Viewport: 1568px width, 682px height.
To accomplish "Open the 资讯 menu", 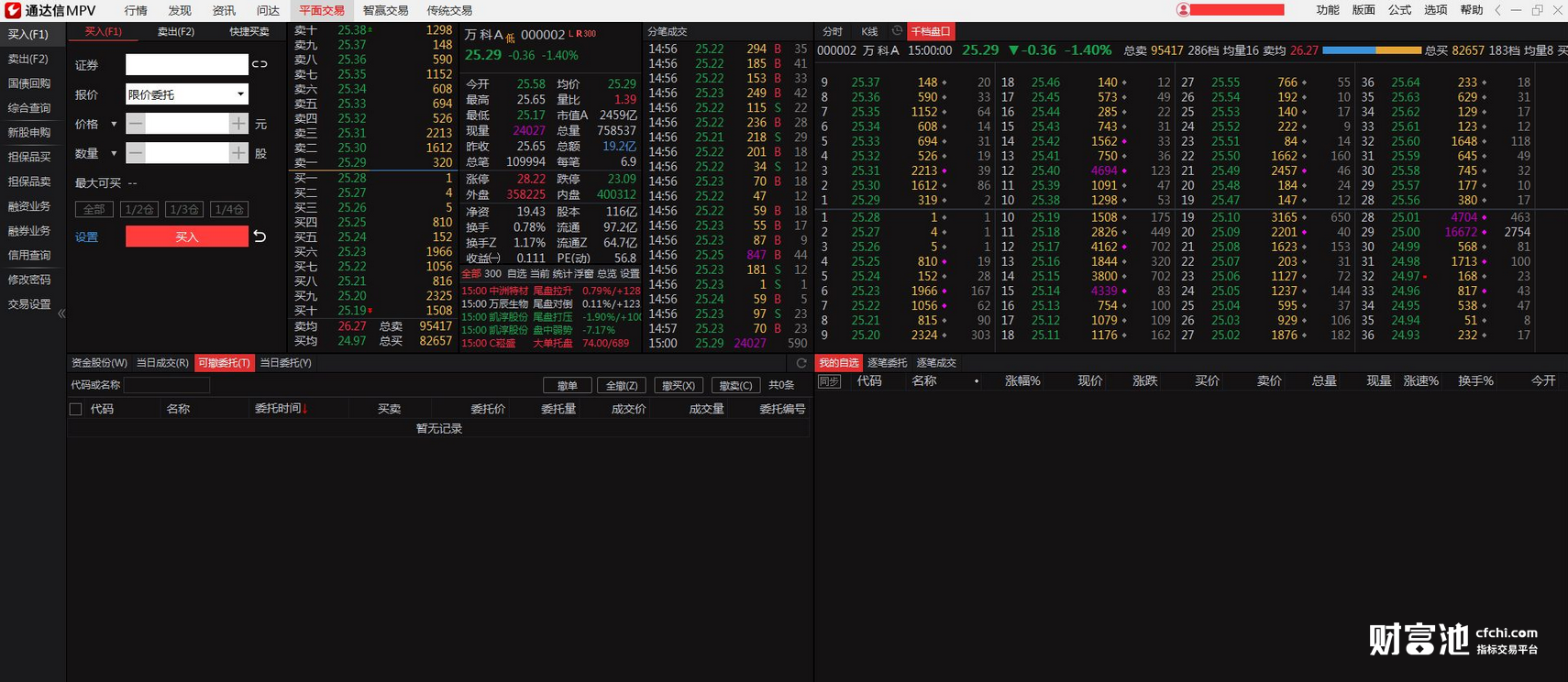I will click(x=224, y=10).
